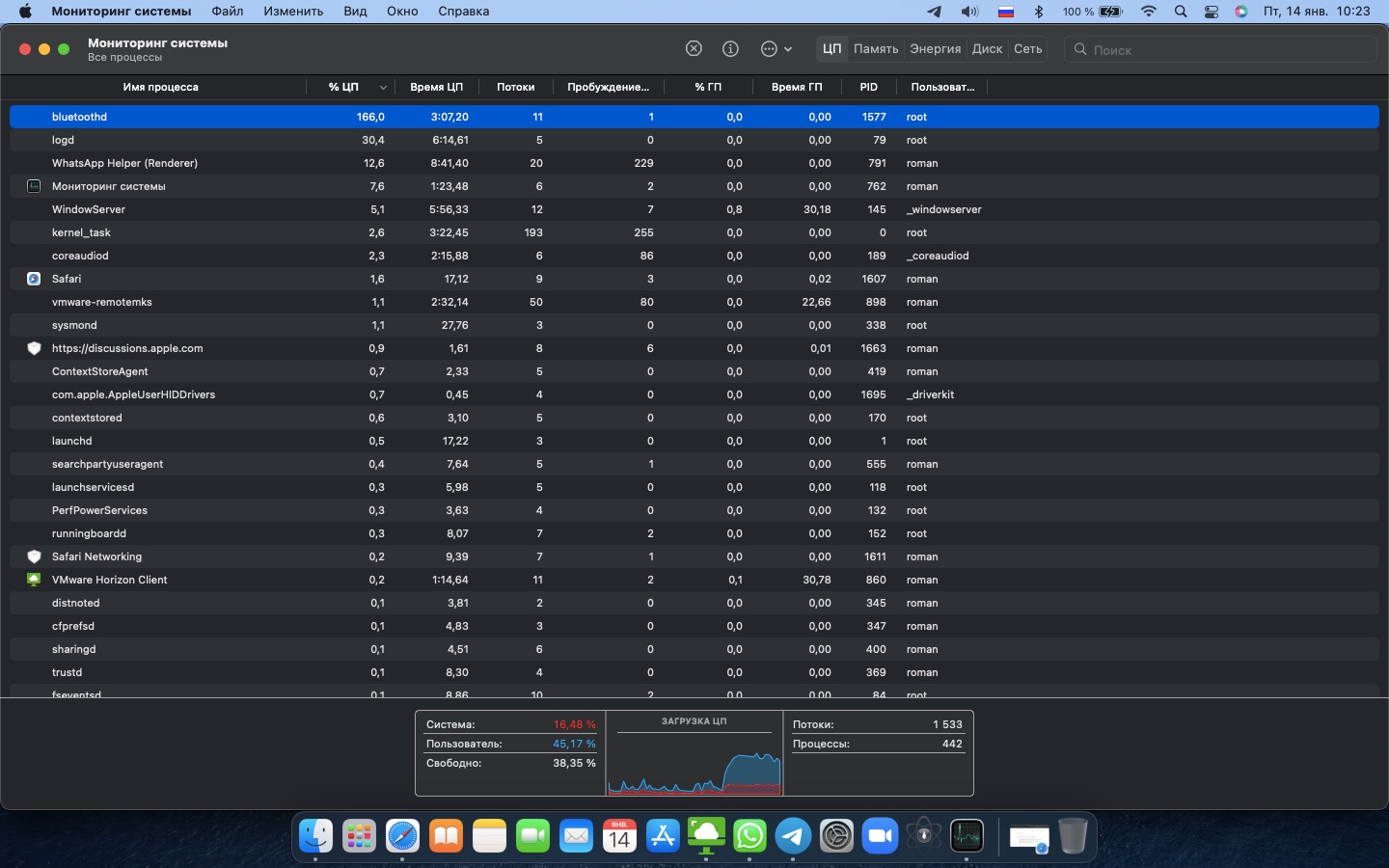Click the Поиск search field

[1220, 49]
